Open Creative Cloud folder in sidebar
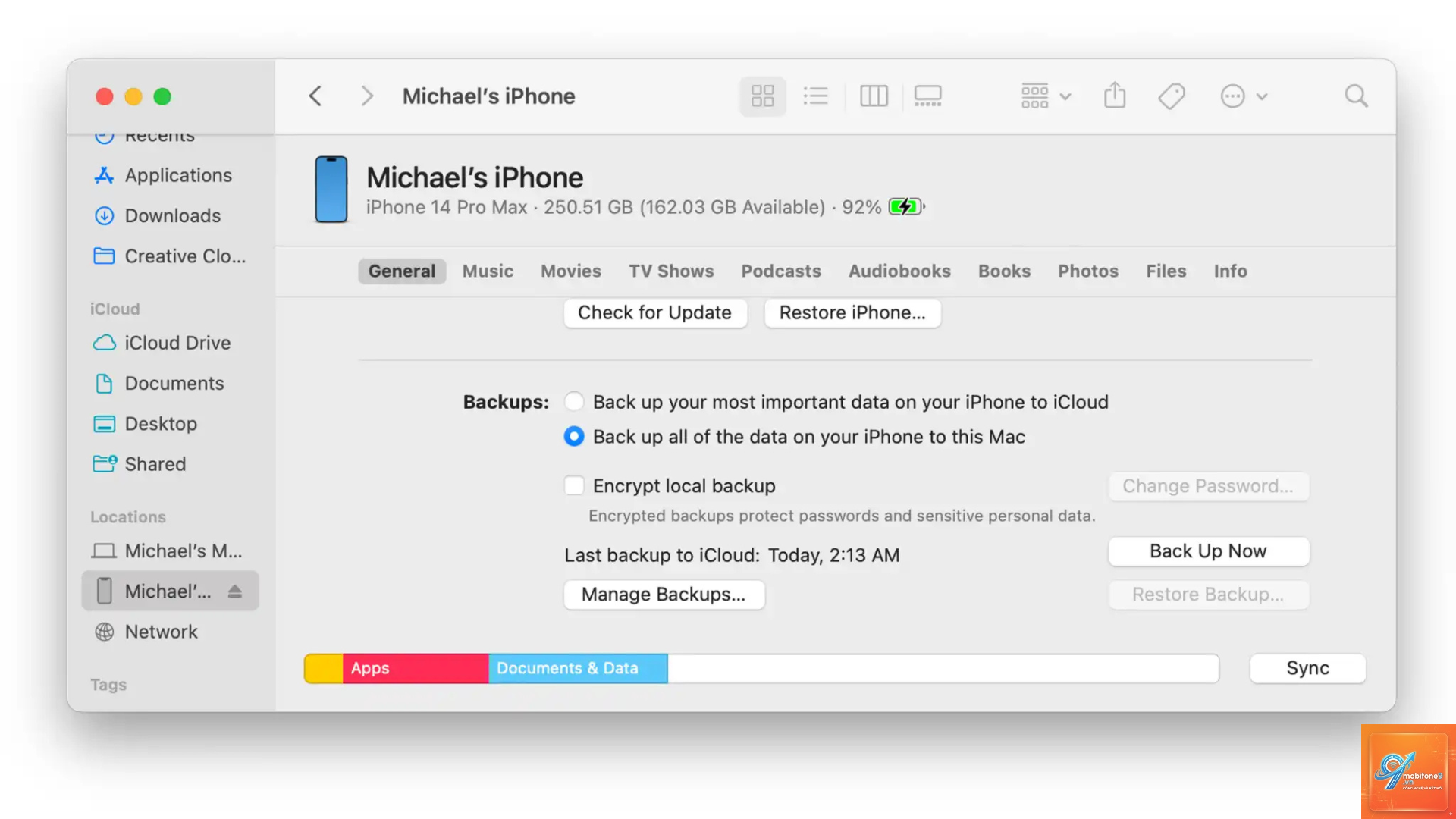Viewport: 1456px width, 819px height. point(170,256)
